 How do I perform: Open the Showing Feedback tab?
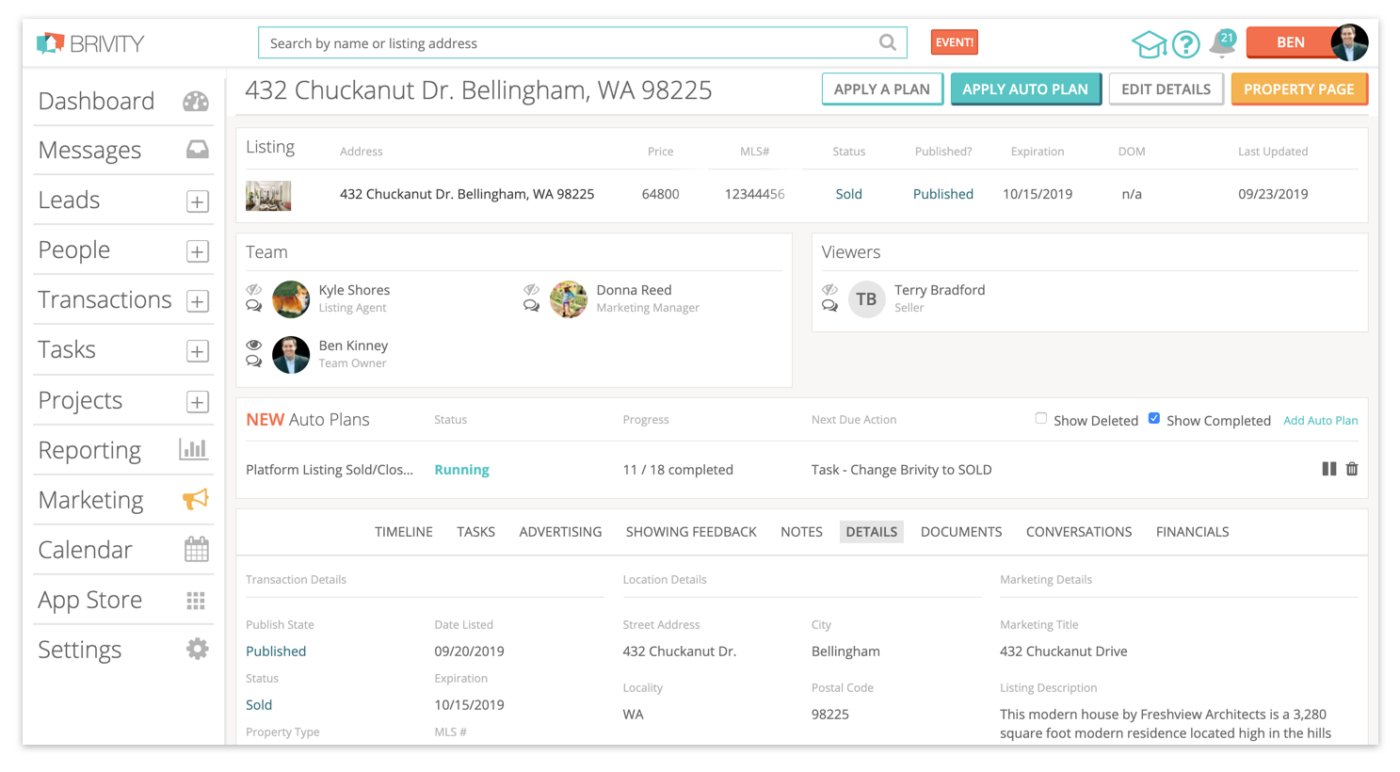(691, 531)
